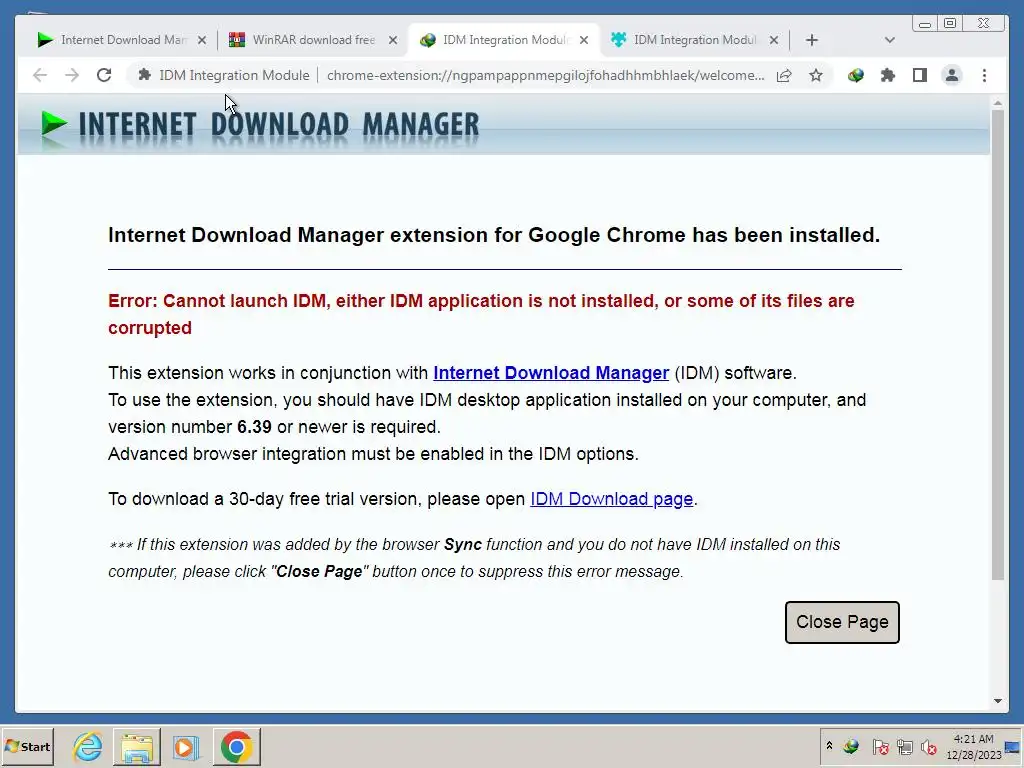1024x768 pixels.
Task: Click the scrollbar down arrow
Action: 997,701
